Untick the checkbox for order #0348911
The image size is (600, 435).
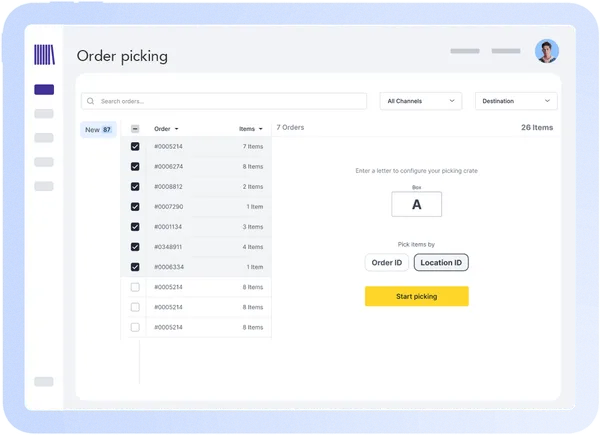[135, 247]
